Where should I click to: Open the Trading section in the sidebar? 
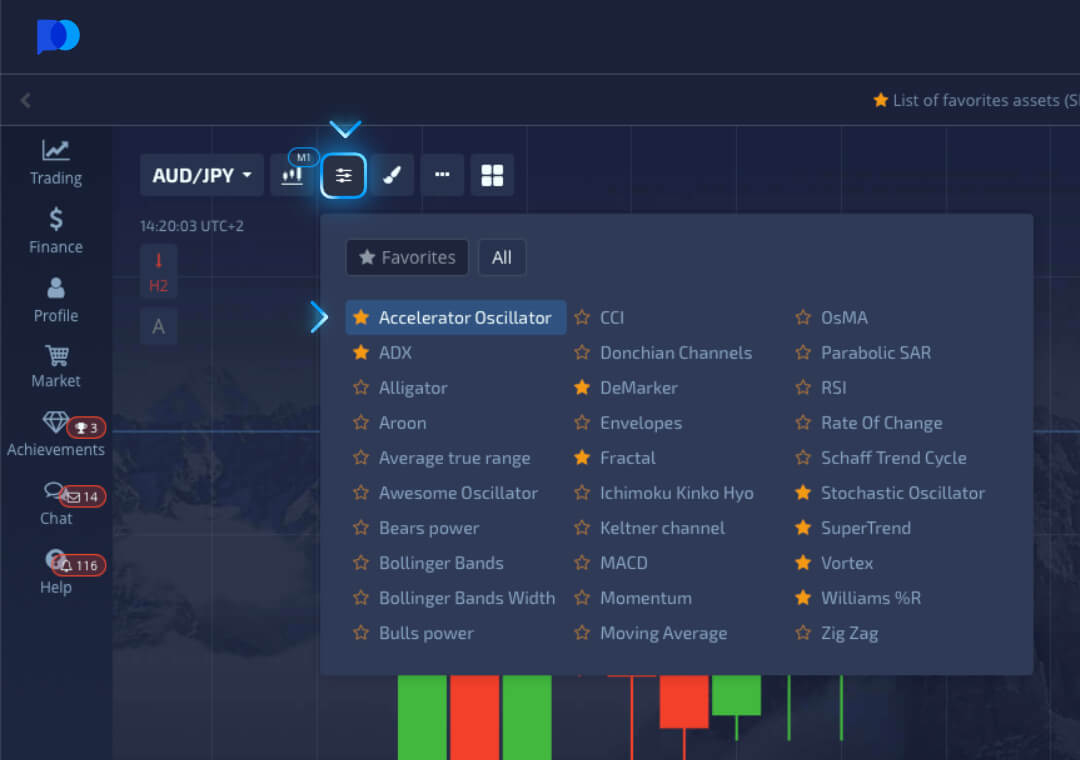[x=55, y=162]
